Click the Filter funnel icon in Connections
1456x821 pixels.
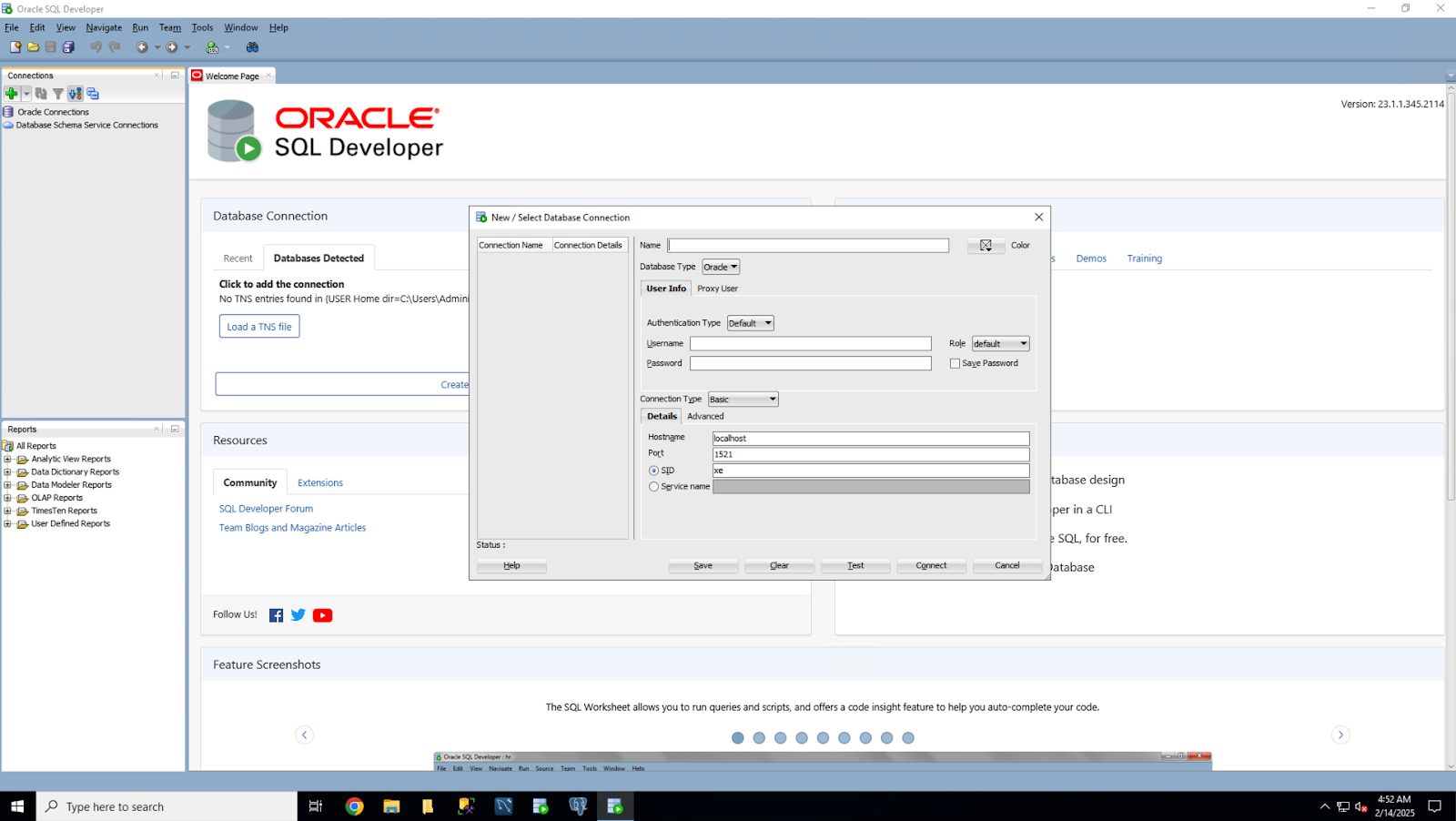click(x=57, y=93)
